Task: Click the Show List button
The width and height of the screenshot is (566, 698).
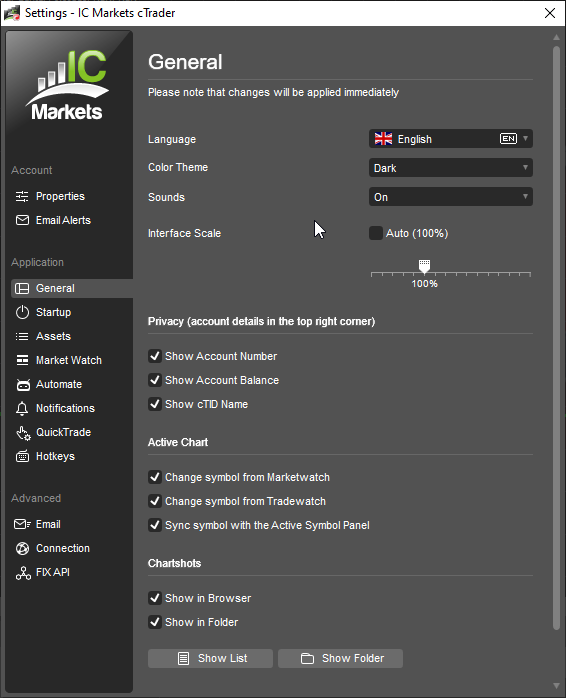Action: point(210,658)
